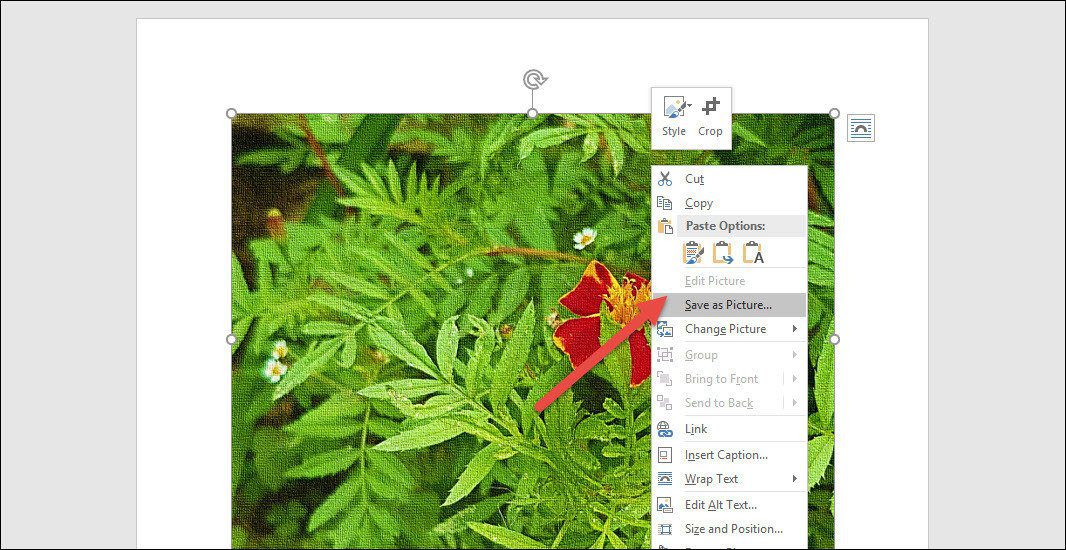This screenshot has width=1066, height=550.
Task: Choose the Keep Text Only paste icon
Action: [753, 252]
